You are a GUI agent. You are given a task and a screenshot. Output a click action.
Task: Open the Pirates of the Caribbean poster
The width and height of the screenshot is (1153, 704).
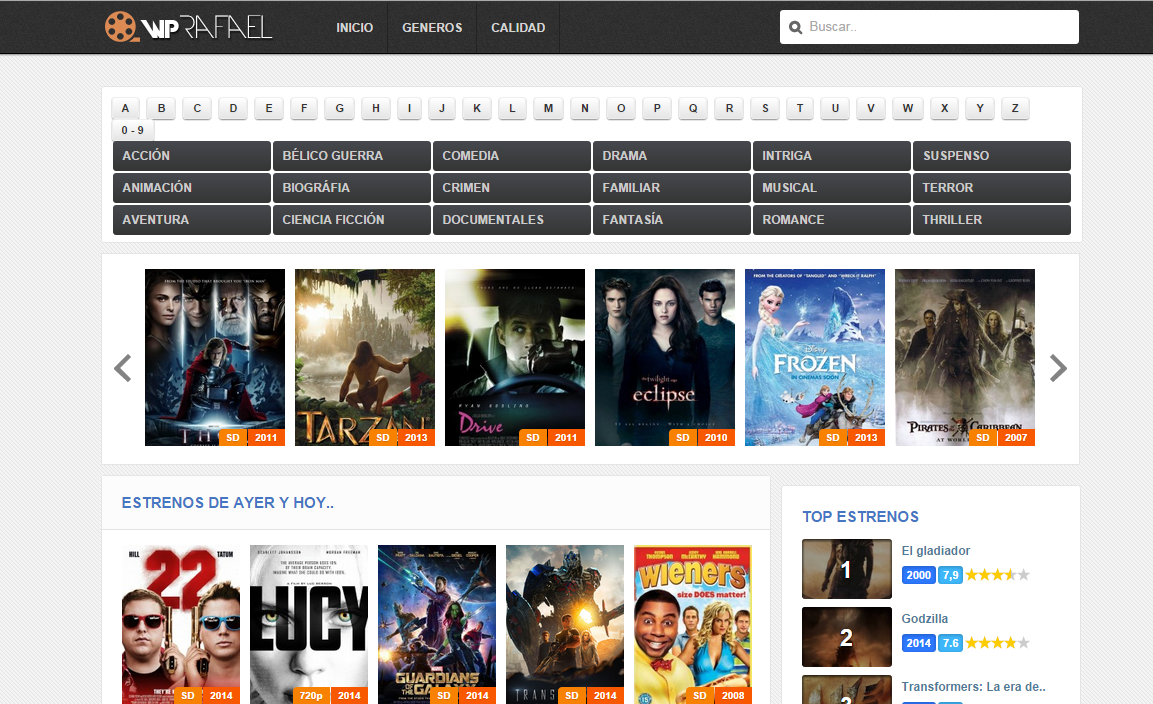[x=965, y=358]
